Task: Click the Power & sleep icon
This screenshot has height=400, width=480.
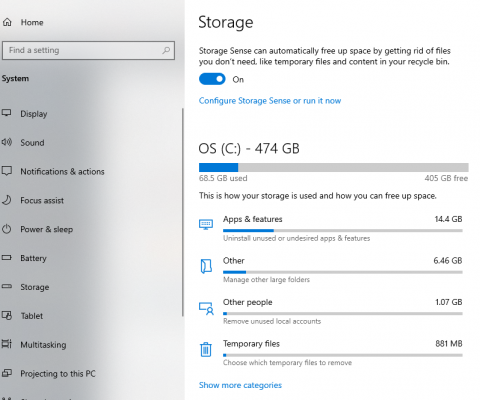Action: click(x=7, y=229)
